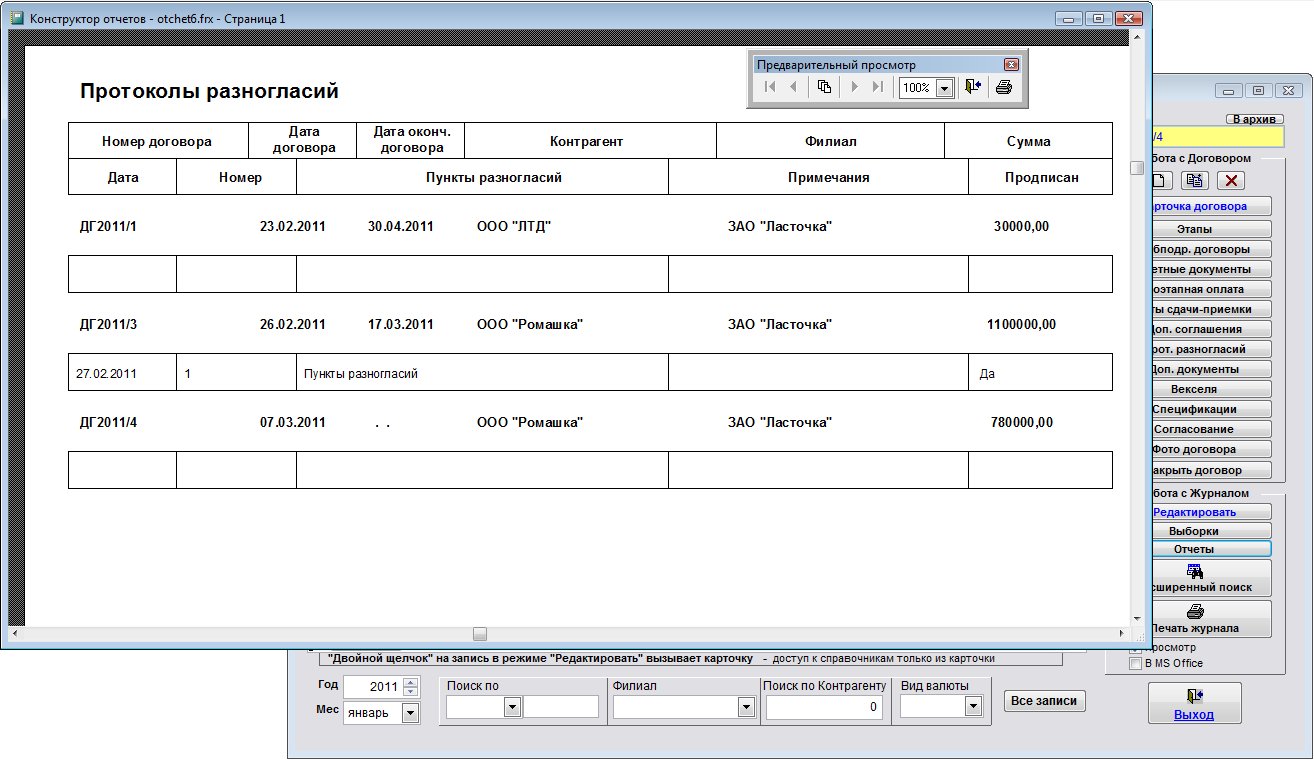The height and width of the screenshot is (760, 1314).
Task: Click the red X delete contract icon
Action: click(1230, 180)
